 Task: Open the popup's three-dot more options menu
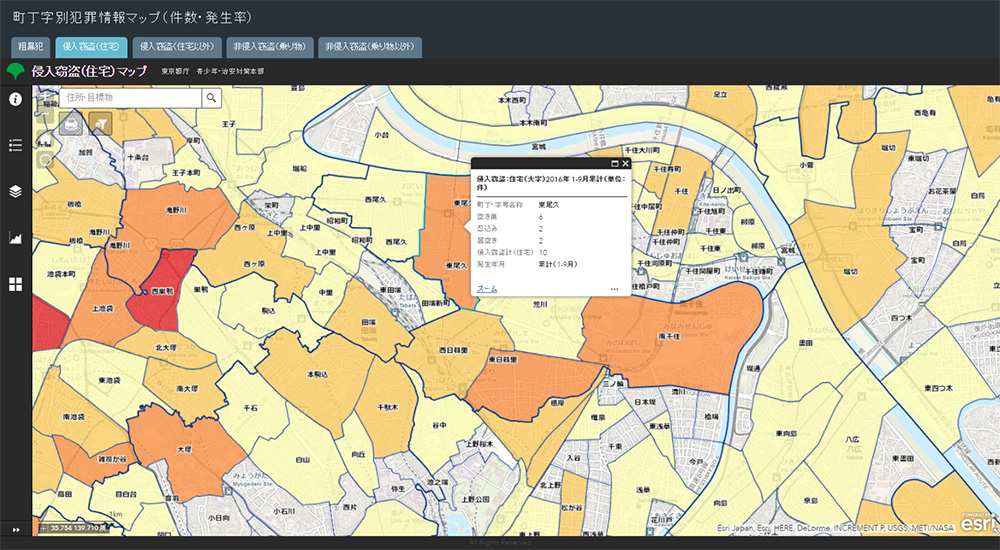coord(614,289)
